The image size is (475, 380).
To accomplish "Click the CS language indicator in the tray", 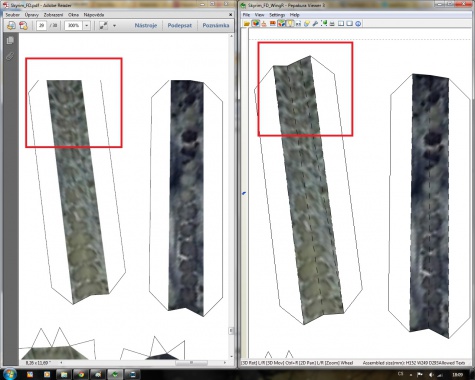I will coord(401,374).
